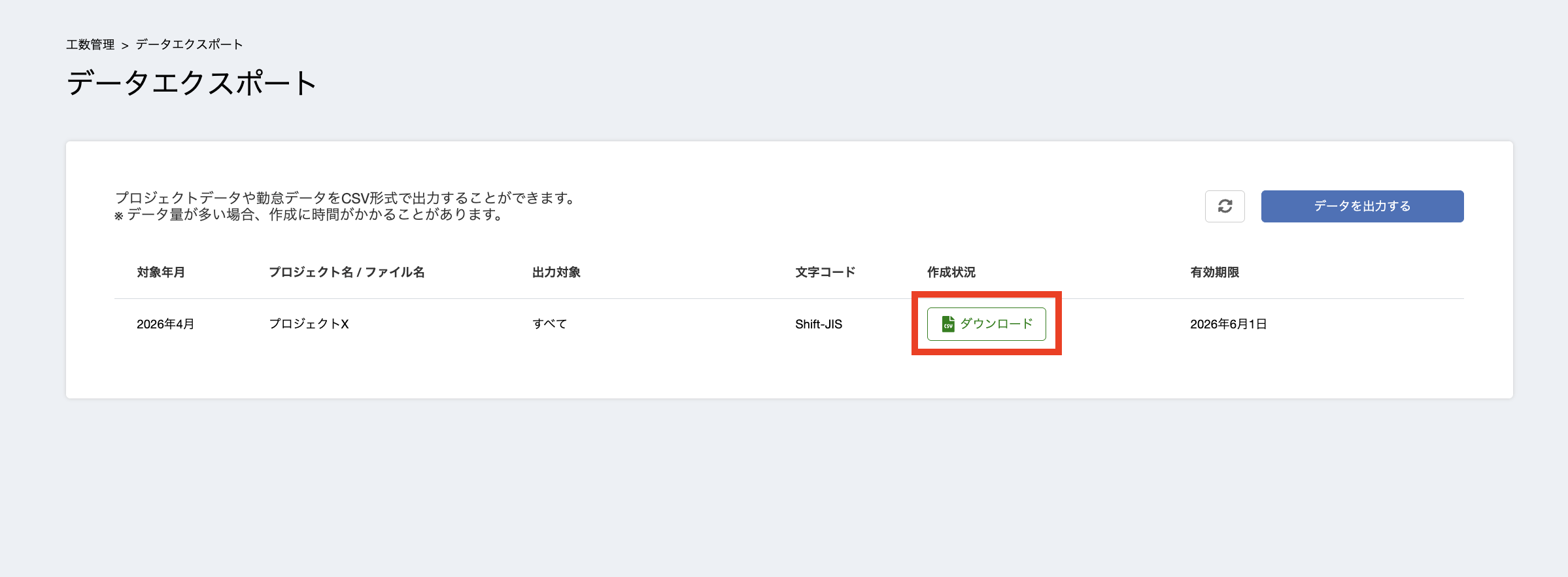This screenshot has width=1568, height=577.
Task: Click the refresh icon button
Action: point(1225,206)
